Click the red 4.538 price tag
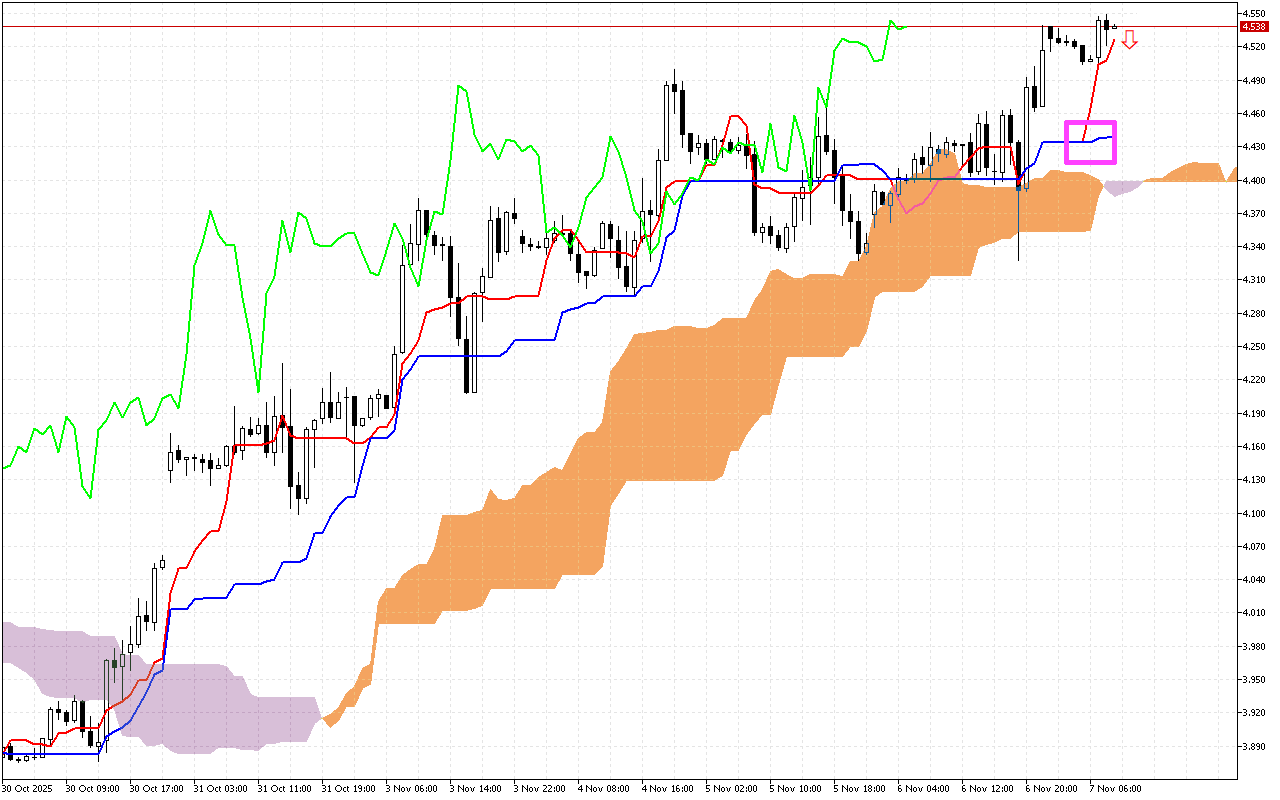 click(x=1252, y=27)
